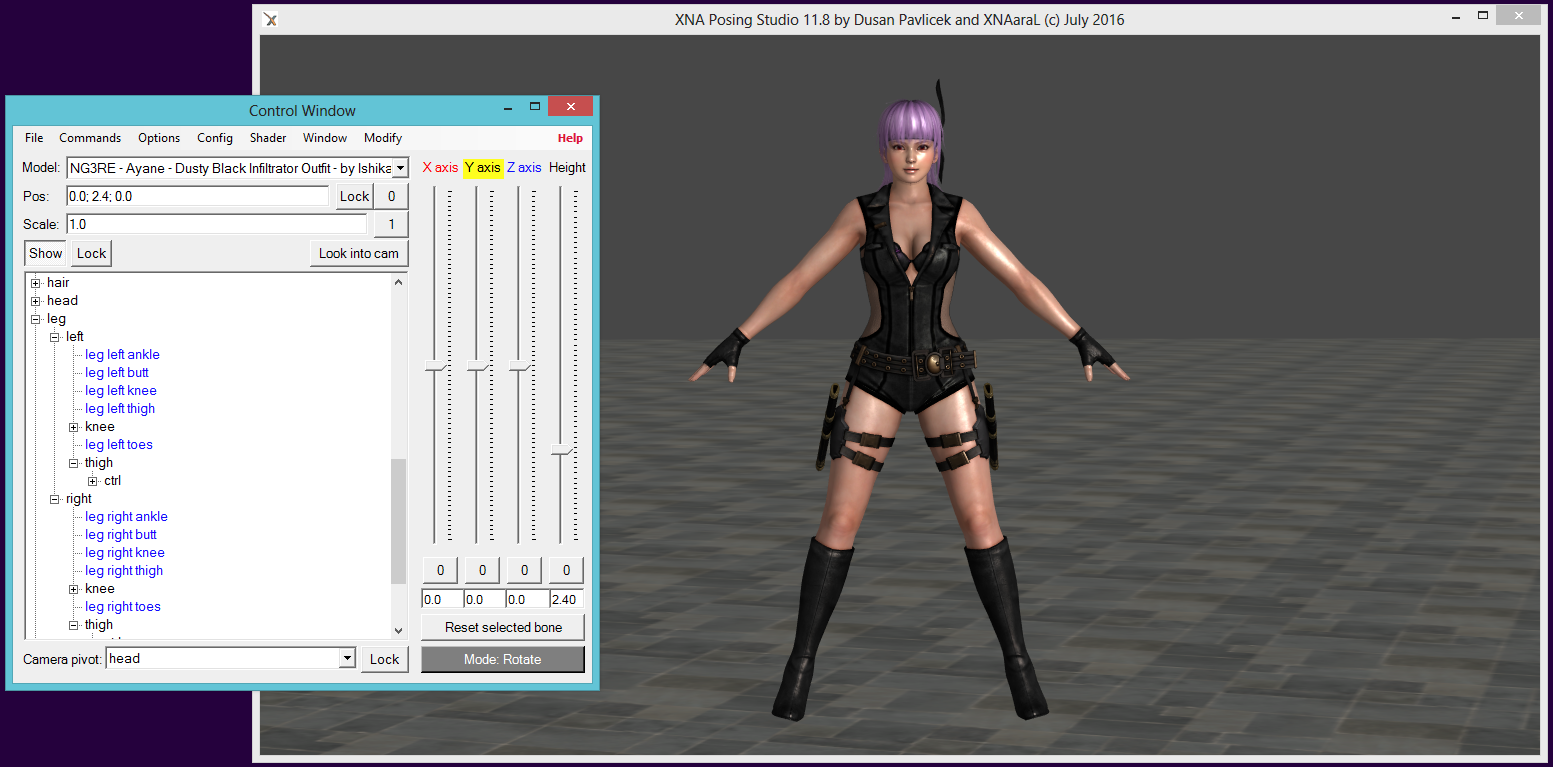Open the Model selection dropdown
This screenshot has height=767, width=1553.
coord(400,168)
